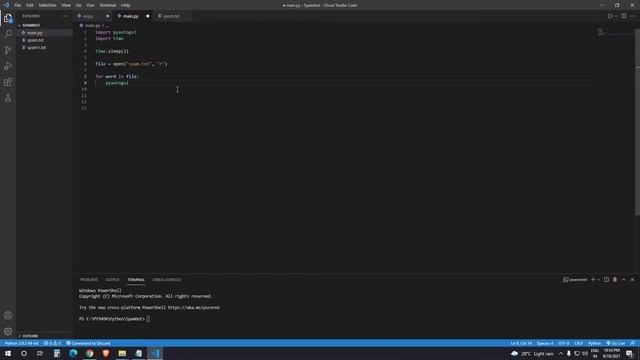Image resolution: width=640 pixels, height=360 pixels.
Task: Open editor More Actions ellipsis
Action: tap(632, 16)
